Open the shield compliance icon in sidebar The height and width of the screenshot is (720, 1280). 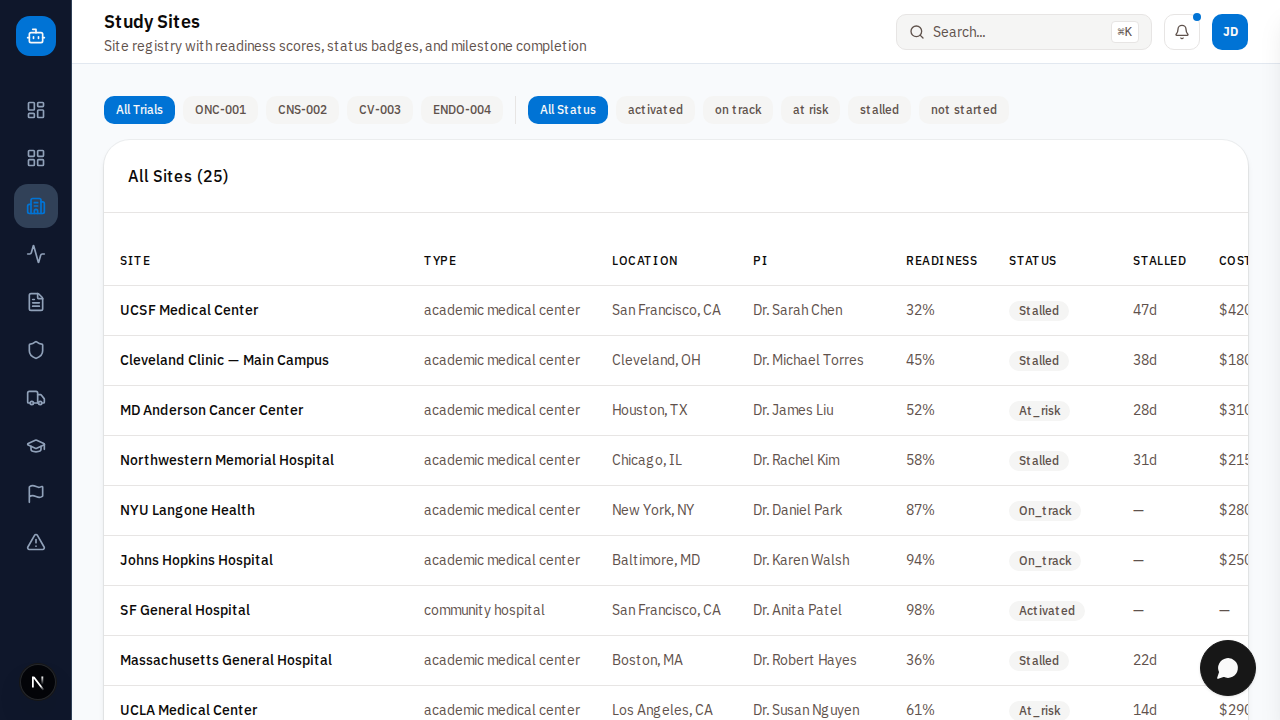point(36,350)
